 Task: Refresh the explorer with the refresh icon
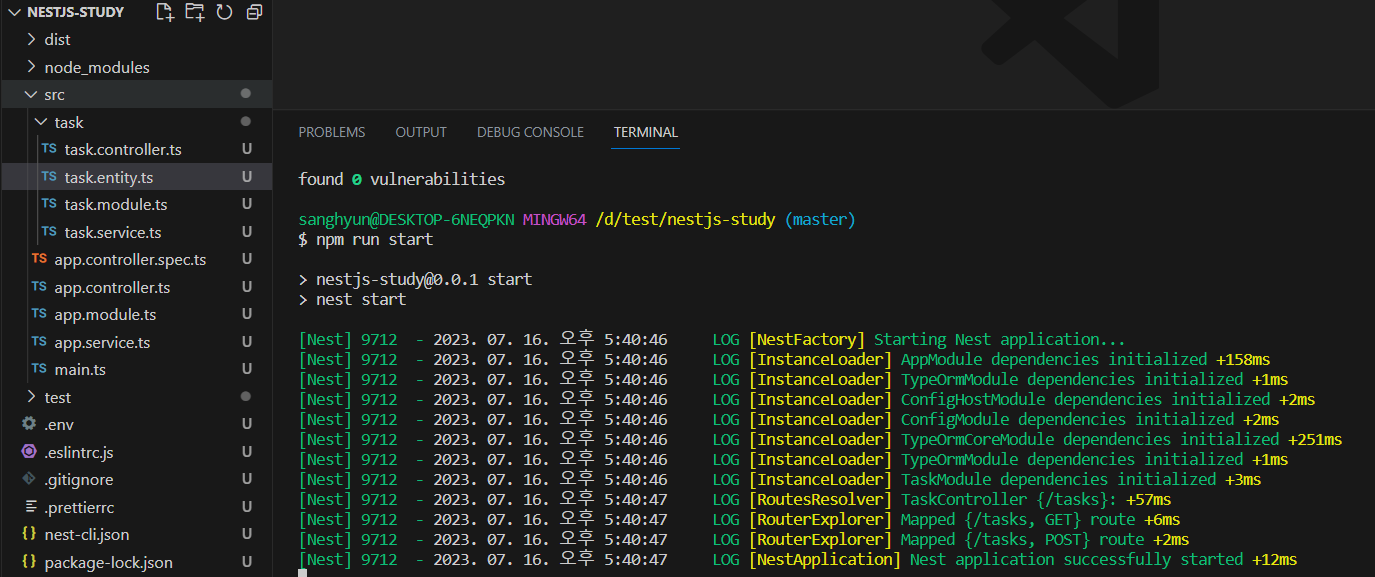(224, 12)
